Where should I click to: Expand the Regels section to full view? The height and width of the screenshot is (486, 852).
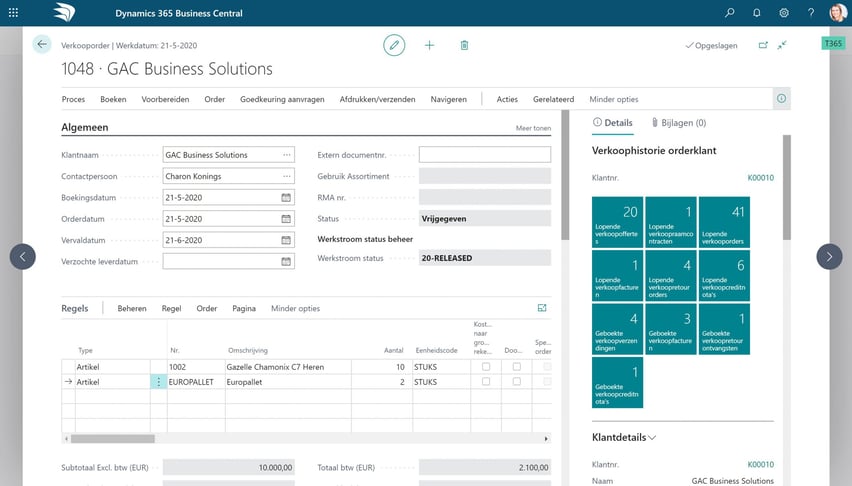point(542,308)
